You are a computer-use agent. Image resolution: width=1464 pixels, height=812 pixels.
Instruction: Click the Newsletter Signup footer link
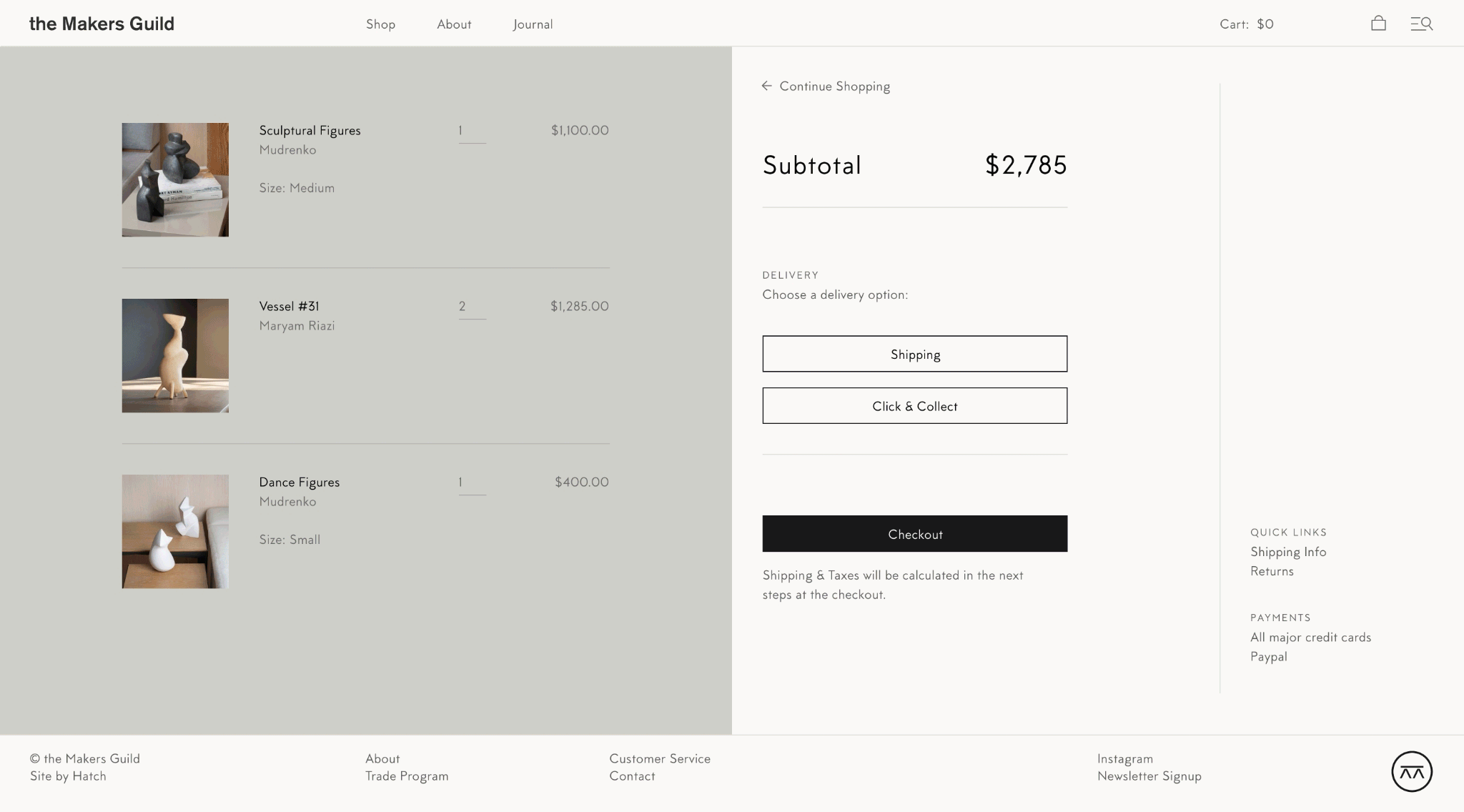tap(1149, 776)
